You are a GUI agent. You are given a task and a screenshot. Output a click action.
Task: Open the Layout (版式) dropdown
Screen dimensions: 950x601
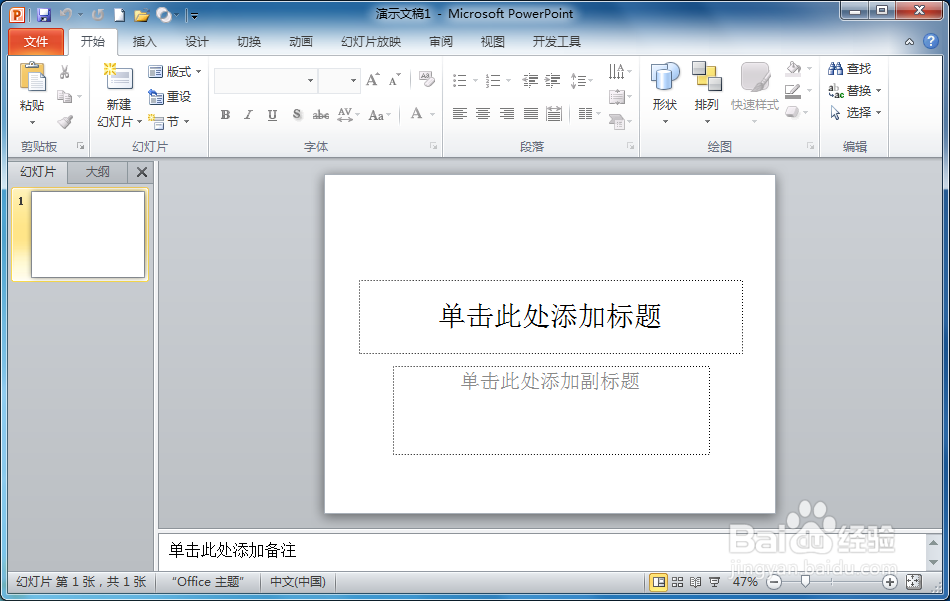tap(175, 71)
